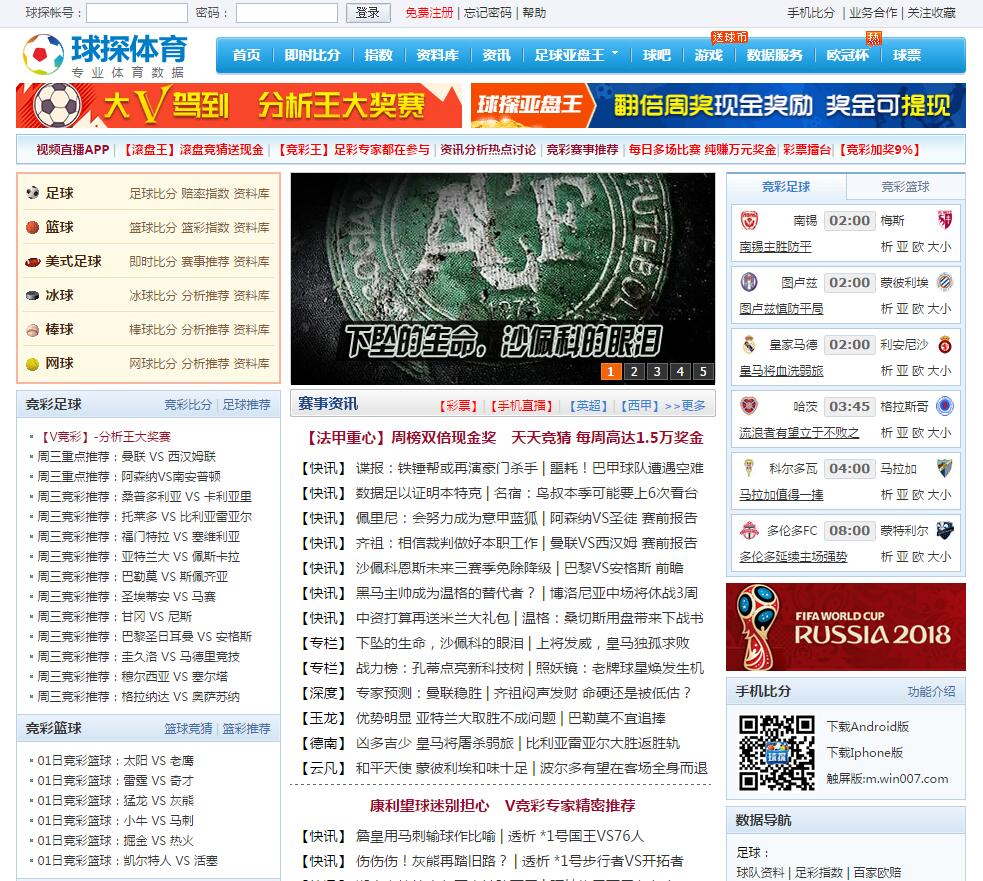Click the 竞彩比分 header link
983x881 pixels.
[188, 405]
